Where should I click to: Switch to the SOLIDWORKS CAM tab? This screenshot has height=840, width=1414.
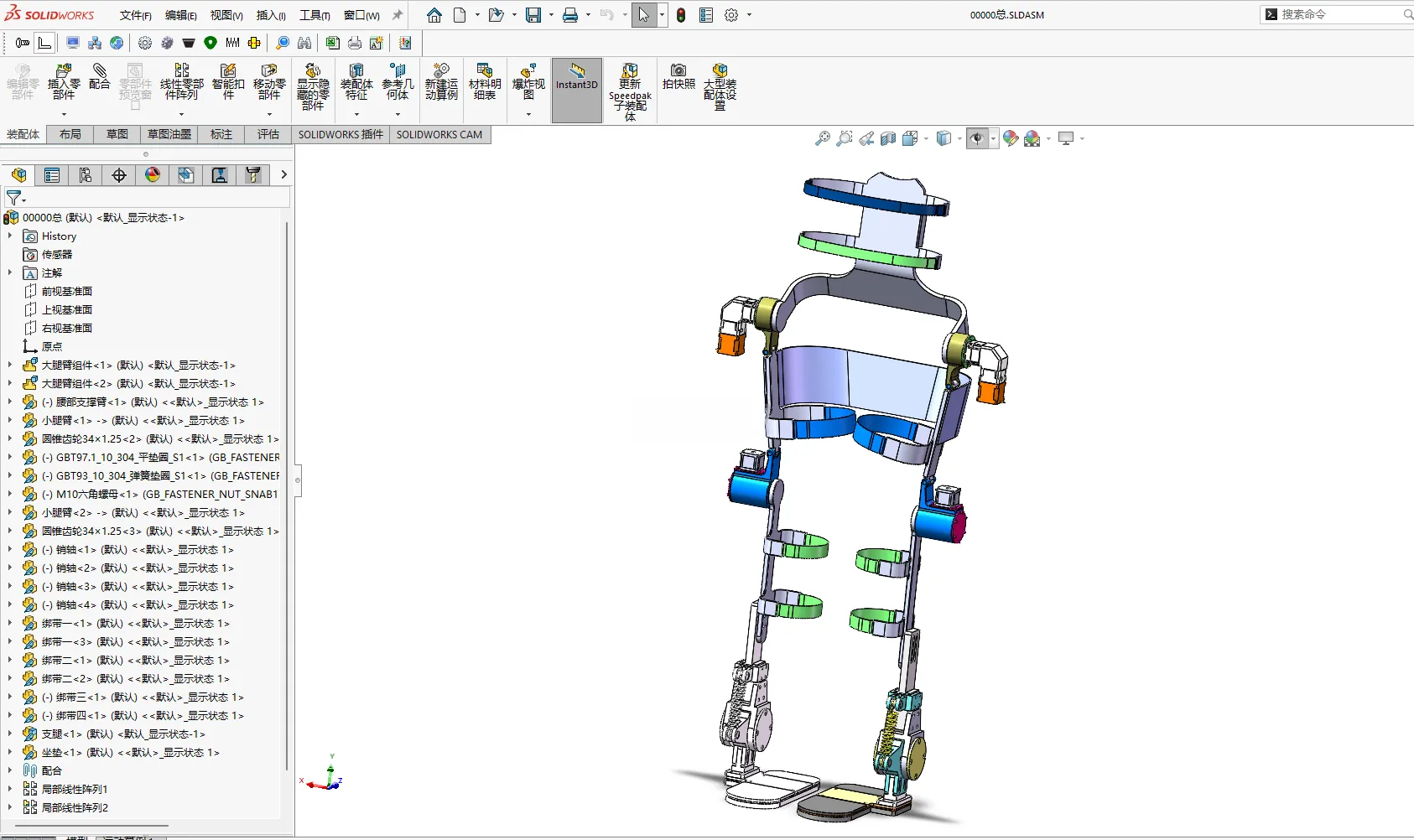pos(439,134)
